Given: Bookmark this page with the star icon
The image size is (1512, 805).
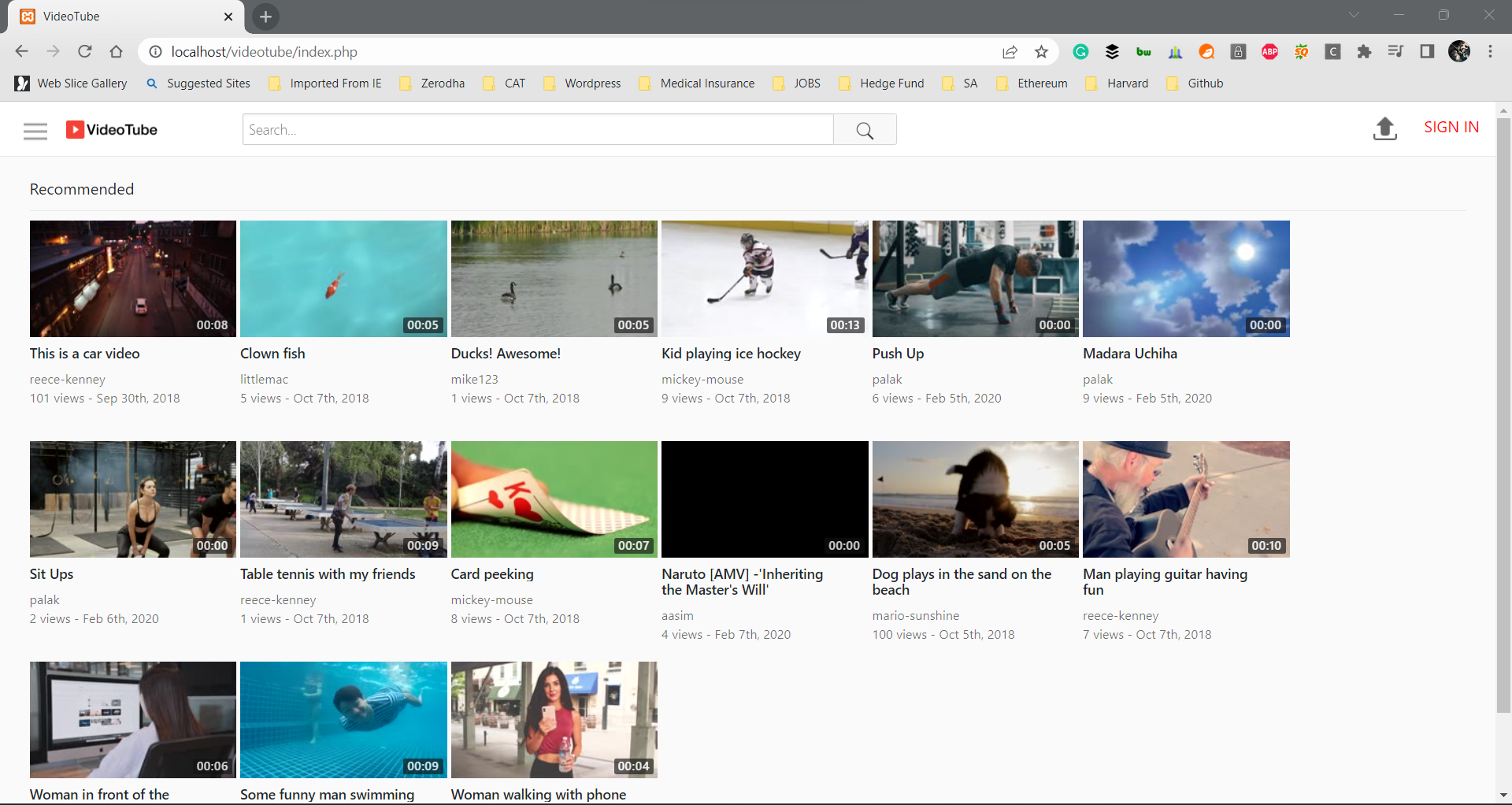Looking at the screenshot, I should pos(1041,51).
